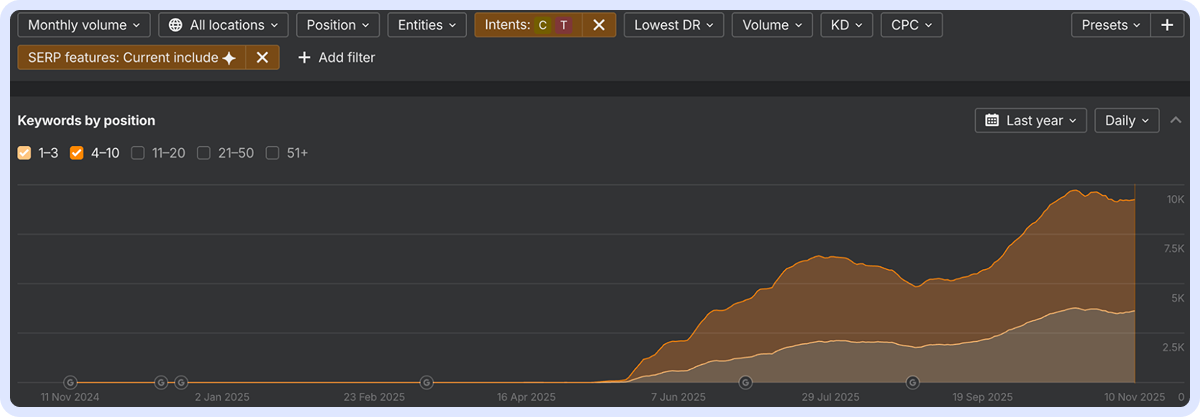Remove the SERP features filter
This screenshot has height=417, width=1200.
pos(262,58)
